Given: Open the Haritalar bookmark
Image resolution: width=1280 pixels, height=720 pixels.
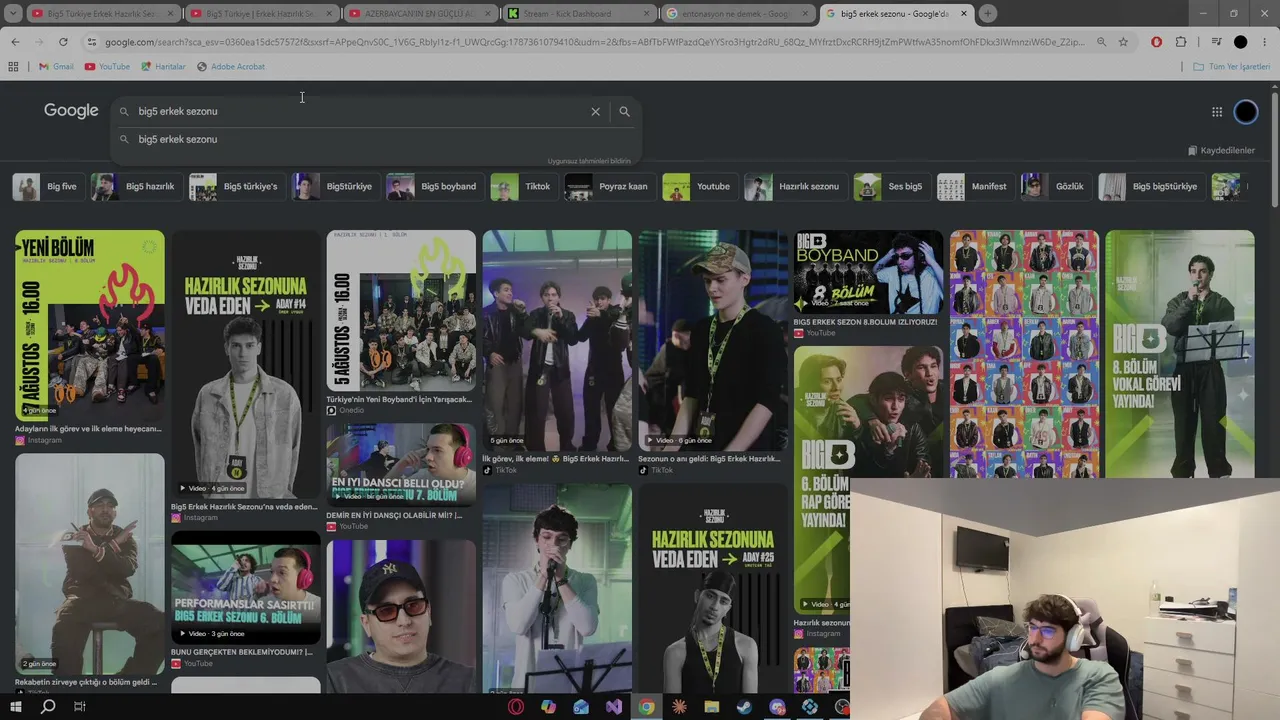Looking at the screenshot, I should [x=163, y=67].
